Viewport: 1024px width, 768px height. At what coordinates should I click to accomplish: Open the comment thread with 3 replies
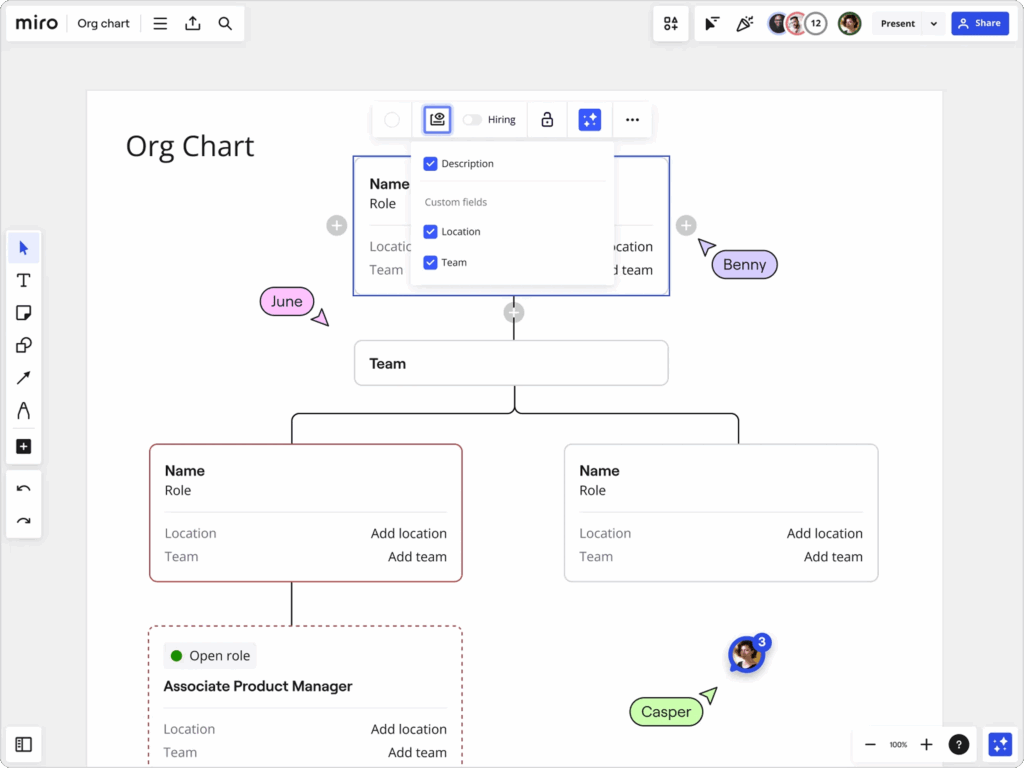coord(748,653)
